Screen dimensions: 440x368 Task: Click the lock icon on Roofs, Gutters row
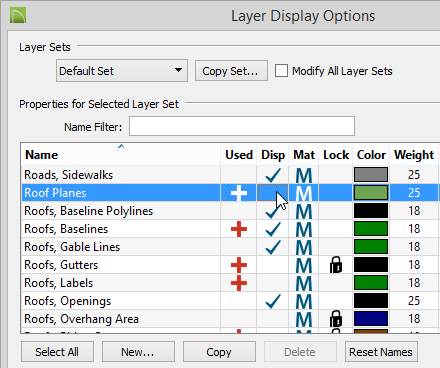tap(336, 265)
